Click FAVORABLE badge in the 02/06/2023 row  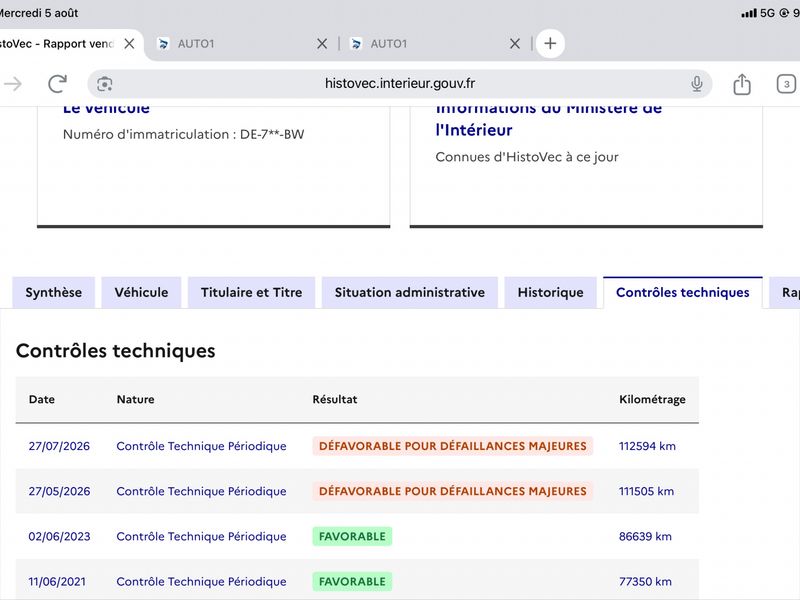point(352,537)
